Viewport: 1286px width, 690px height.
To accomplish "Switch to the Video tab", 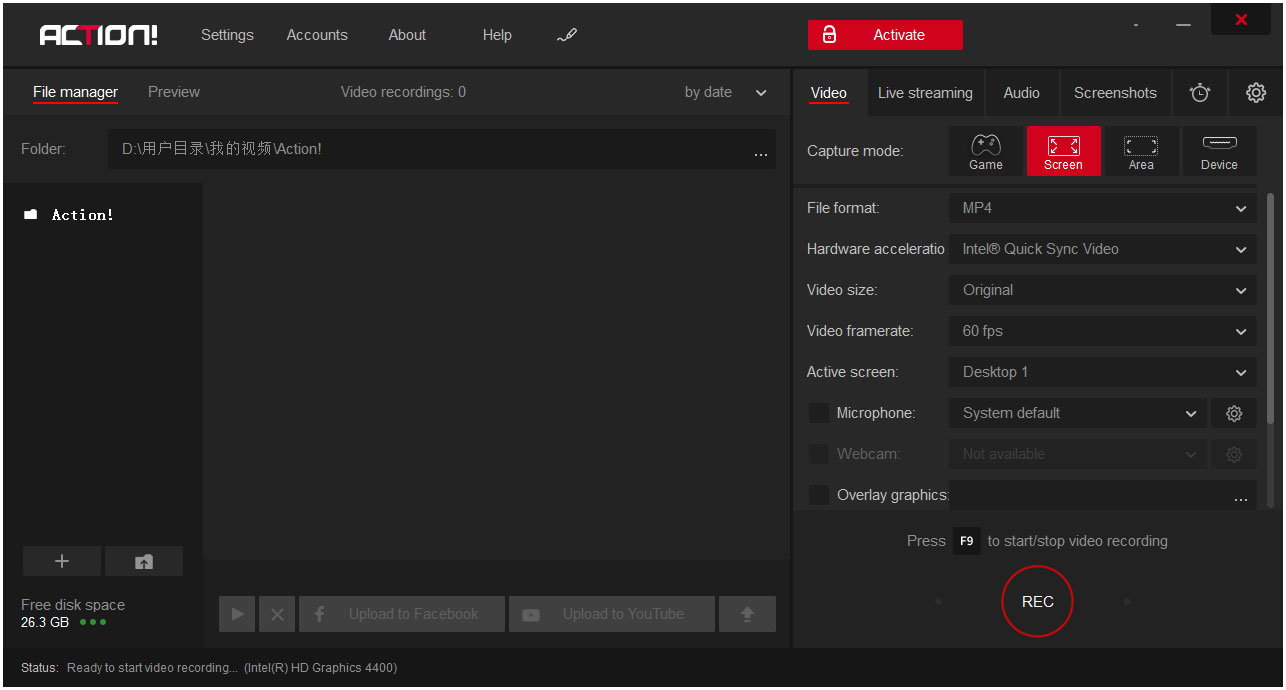I will pyautogui.click(x=829, y=93).
